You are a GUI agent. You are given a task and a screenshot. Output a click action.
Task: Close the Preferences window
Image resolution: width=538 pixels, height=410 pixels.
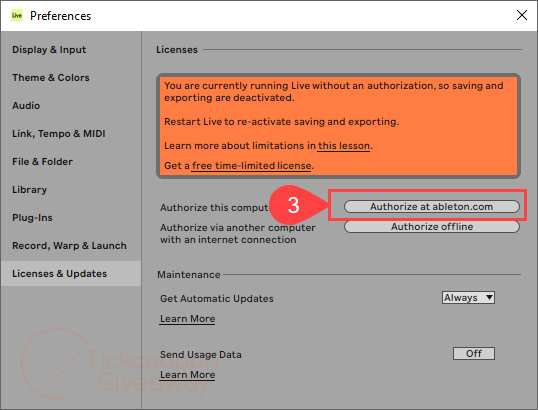coord(522,15)
